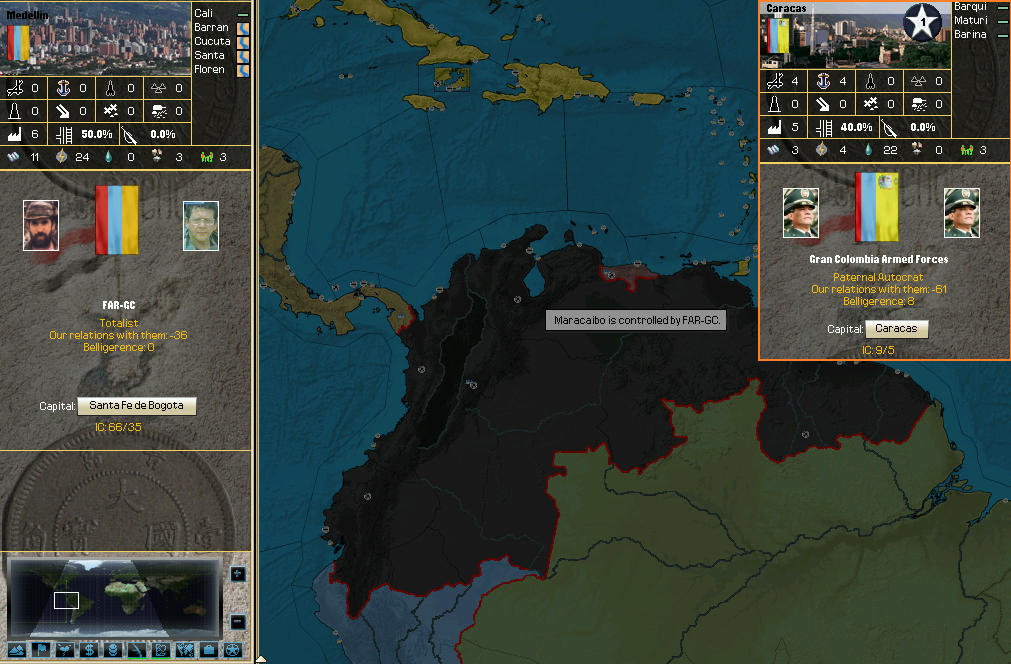Go to adjacent province Cucuta
1011x664 pixels.
pyautogui.click(x=211, y=41)
